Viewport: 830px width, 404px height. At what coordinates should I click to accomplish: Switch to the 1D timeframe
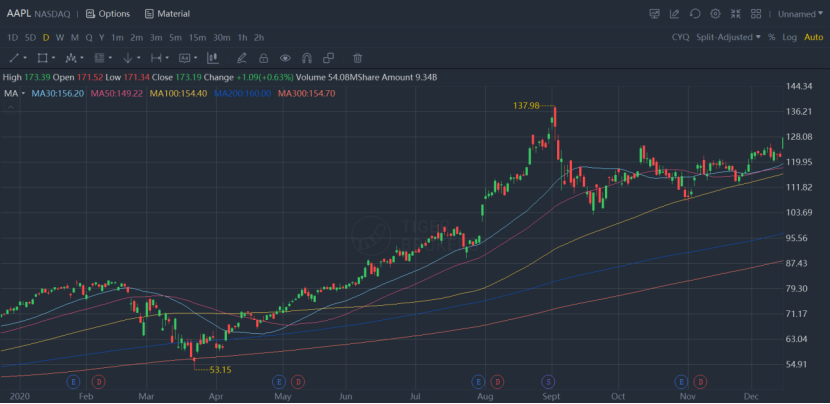point(12,37)
